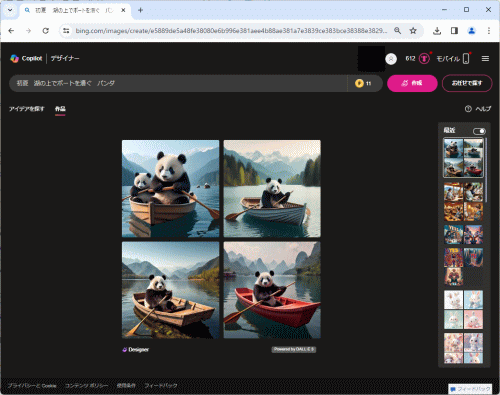
Task: Click the rewards medal icon
Action: point(424,59)
